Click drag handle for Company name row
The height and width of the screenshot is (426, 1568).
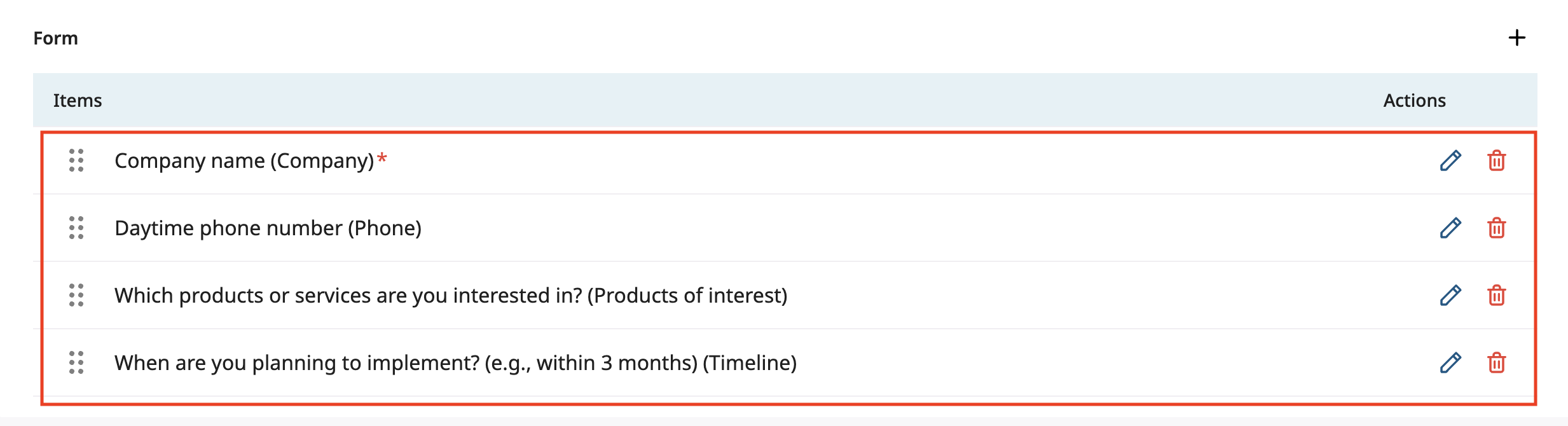(x=76, y=161)
